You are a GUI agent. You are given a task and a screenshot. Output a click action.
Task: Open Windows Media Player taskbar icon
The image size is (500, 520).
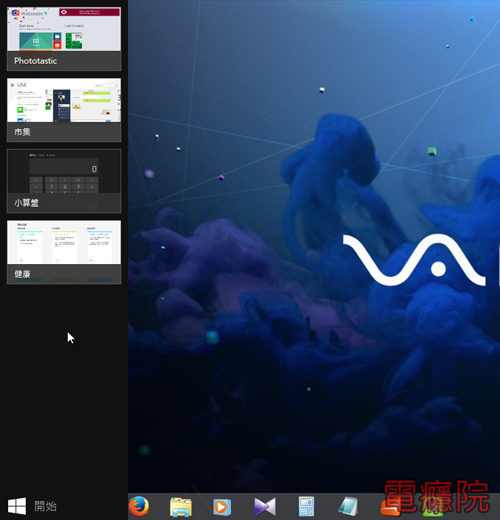click(x=222, y=507)
